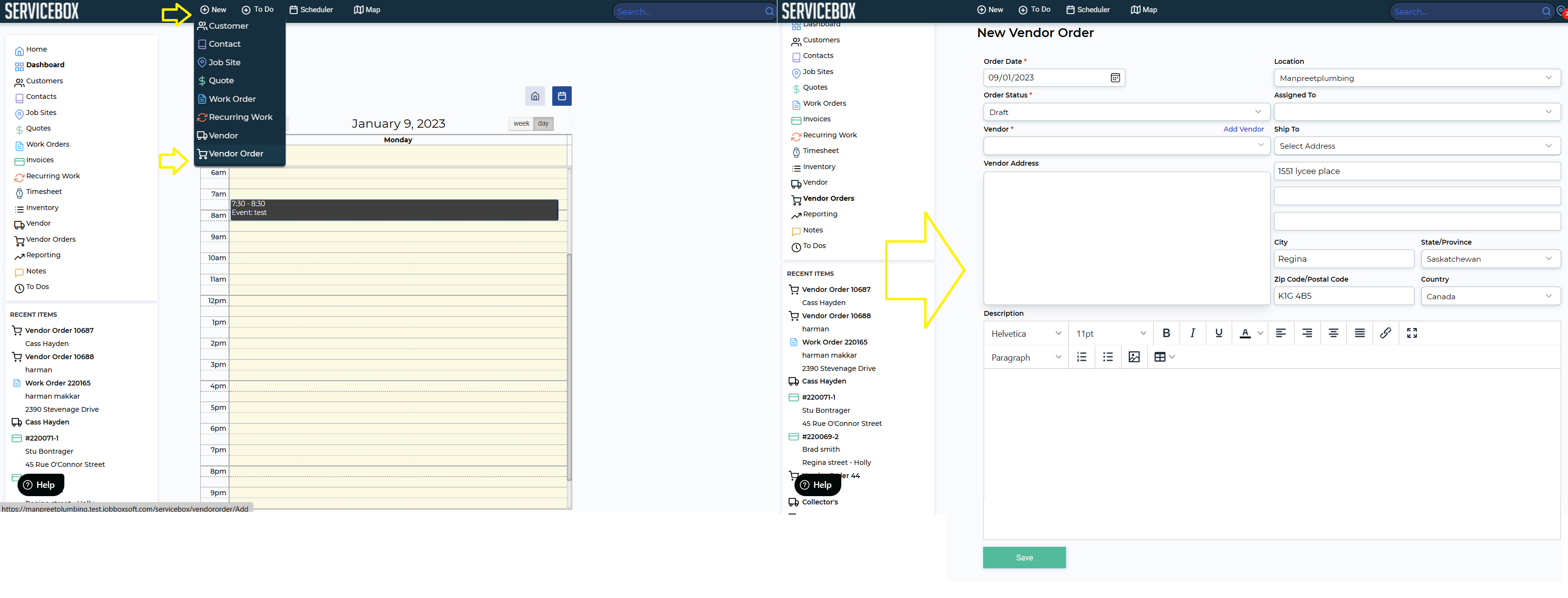Open the text color picker arrow
1568x598 pixels.
click(1260, 333)
